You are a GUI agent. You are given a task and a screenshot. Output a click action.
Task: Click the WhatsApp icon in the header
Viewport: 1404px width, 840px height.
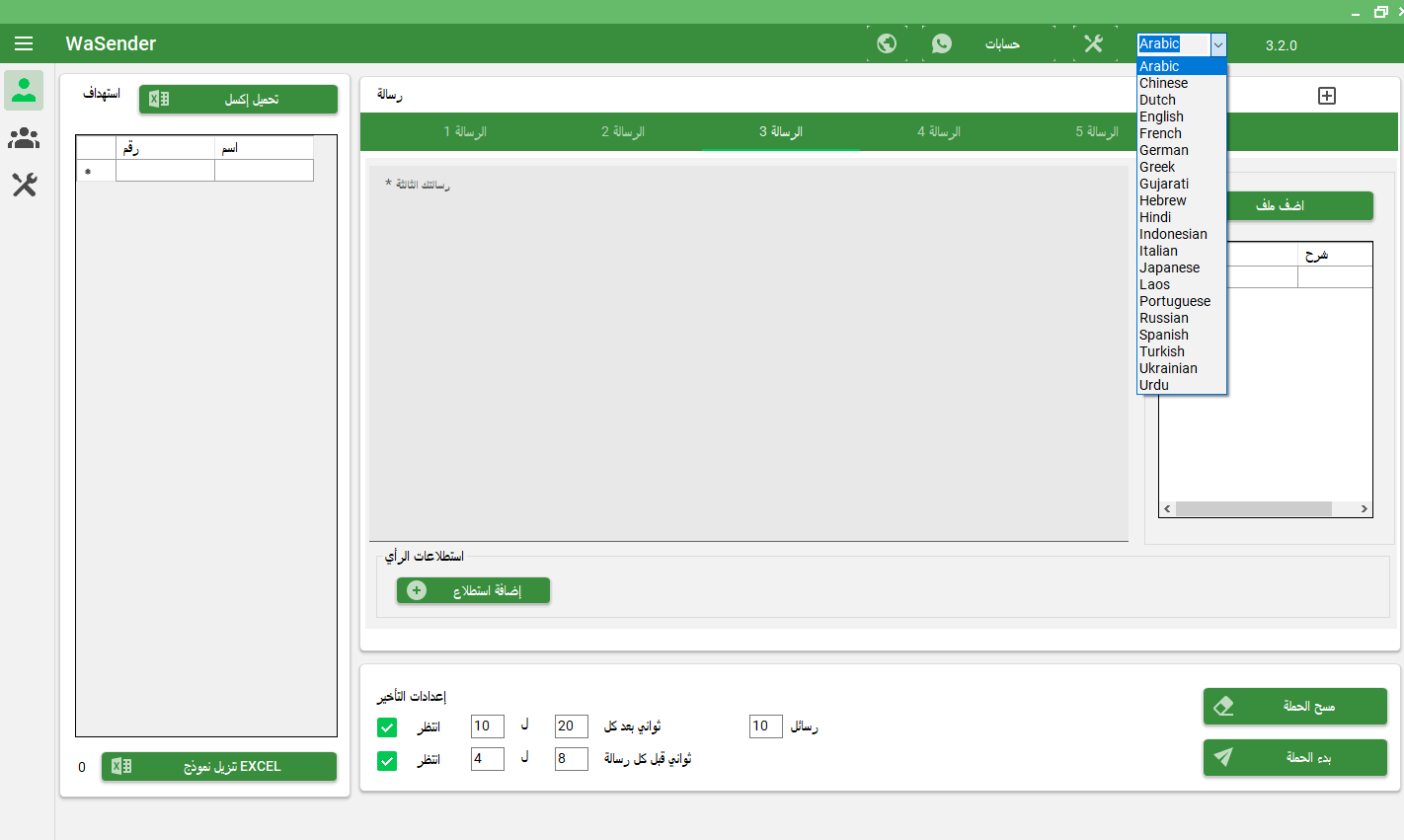[942, 43]
